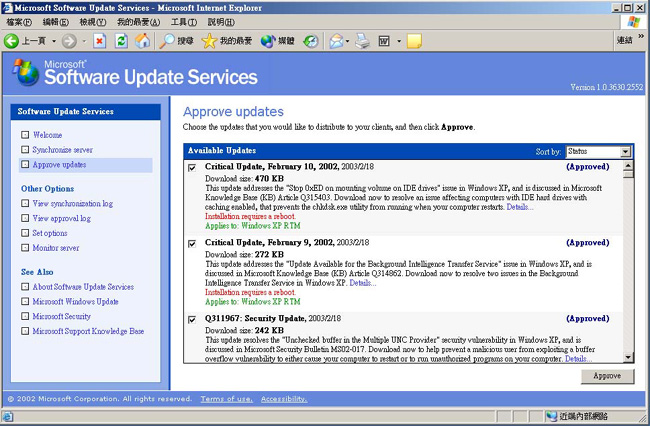
Task: Click the Mail envelope icon
Action: point(336,41)
